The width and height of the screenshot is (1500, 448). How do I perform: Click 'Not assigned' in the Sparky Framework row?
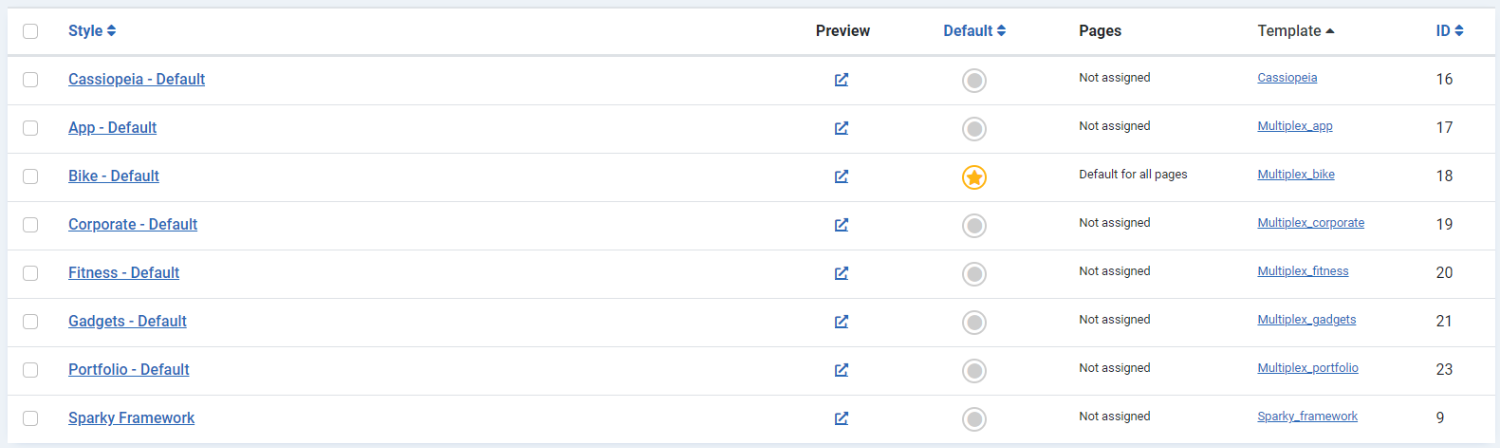(1114, 416)
